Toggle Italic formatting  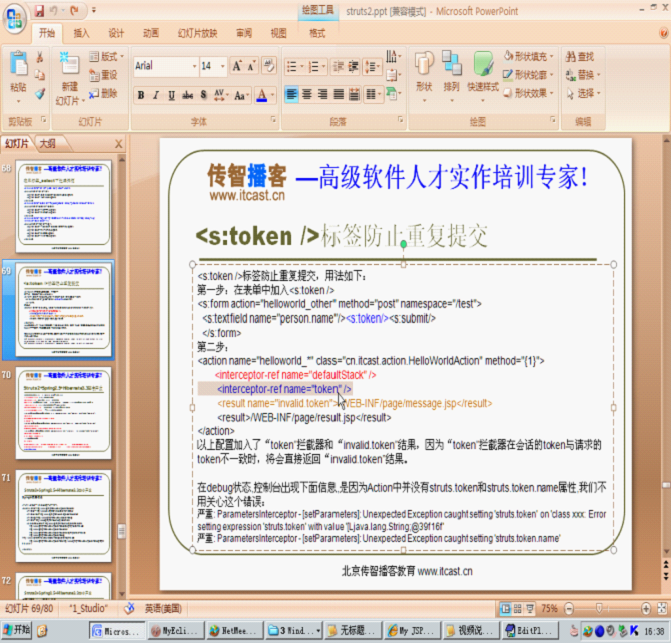click(x=156, y=95)
